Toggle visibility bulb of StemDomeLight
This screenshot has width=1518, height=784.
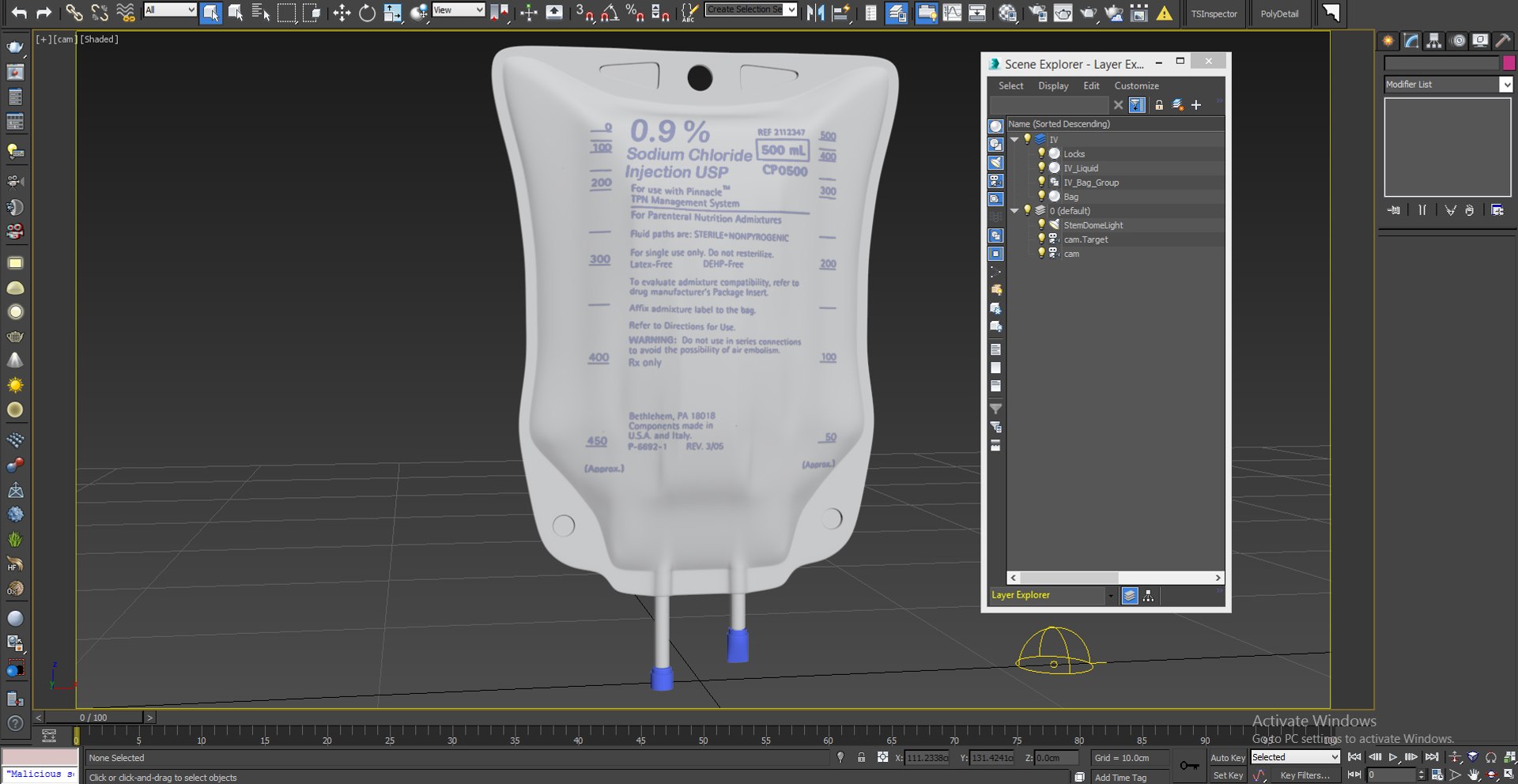click(1041, 224)
